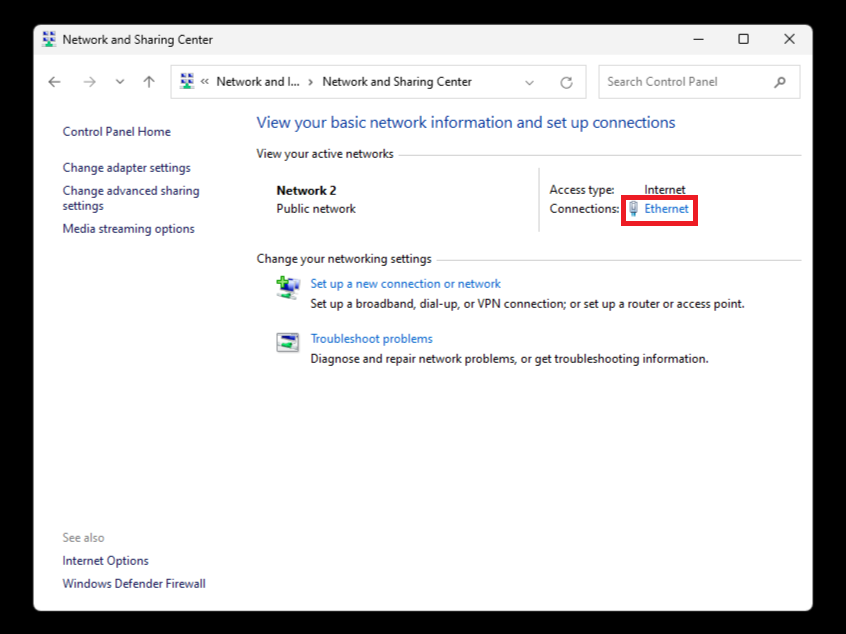The height and width of the screenshot is (634, 846).
Task: Click the set up new connection icon
Action: pyautogui.click(x=288, y=288)
